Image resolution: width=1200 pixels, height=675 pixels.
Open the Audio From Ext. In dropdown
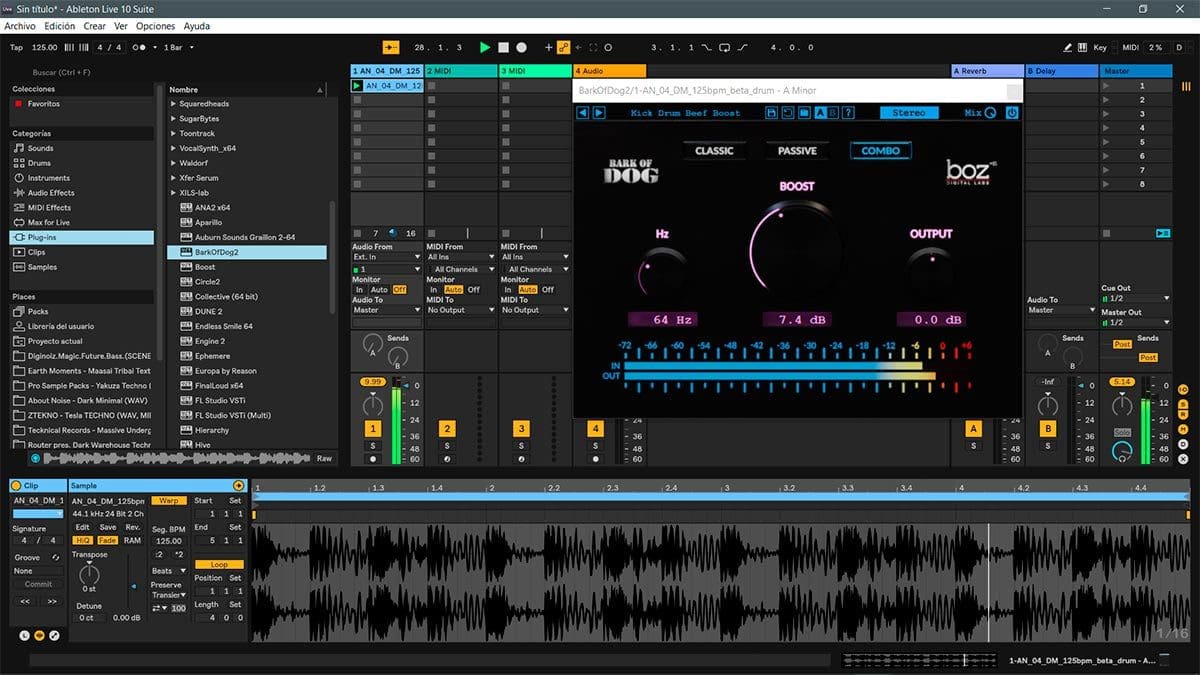point(386,257)
